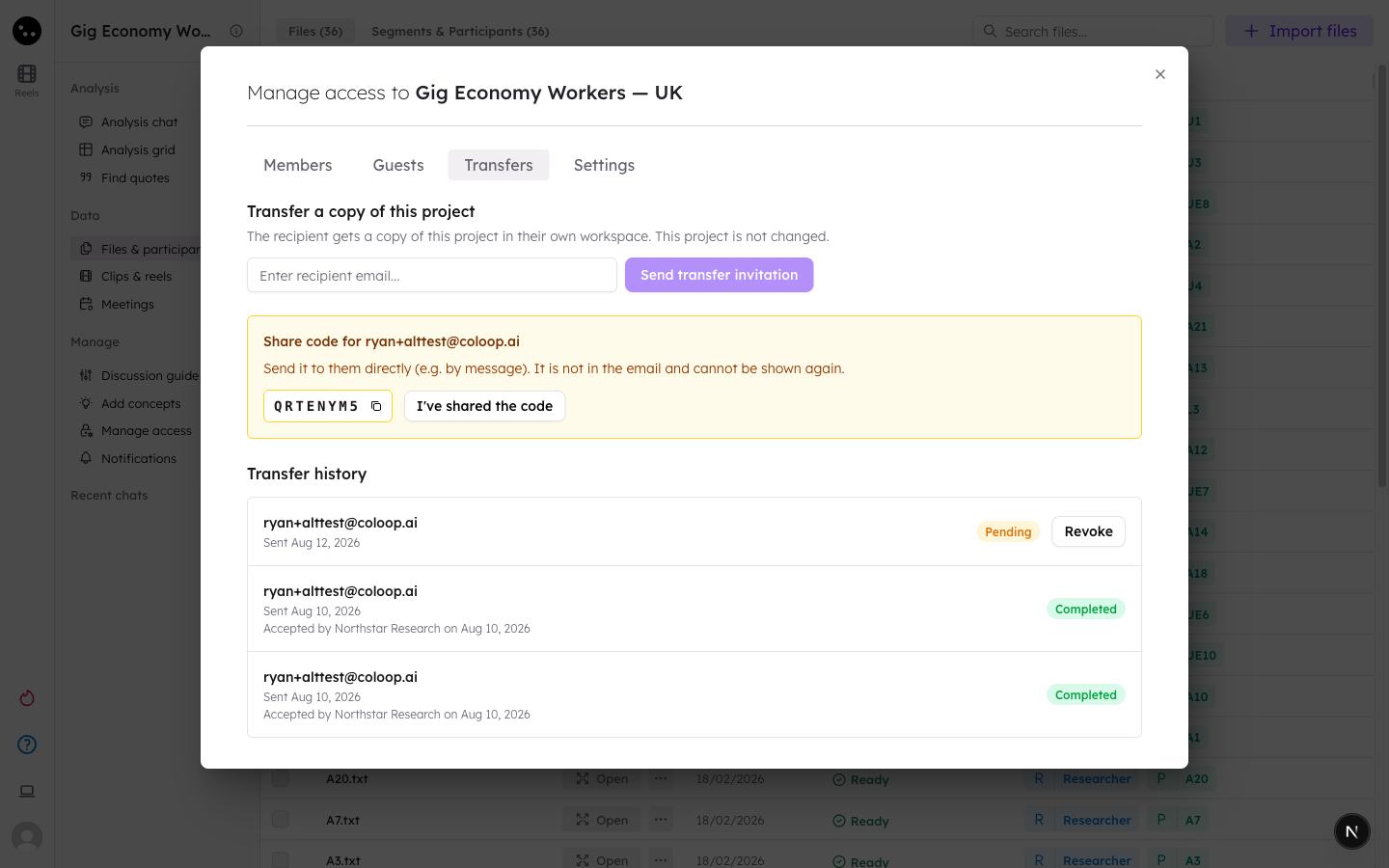Click the Analysis chat icon
Image resolution: width=1389 pixels, height=868 pixels.
(x=86, y=122)
